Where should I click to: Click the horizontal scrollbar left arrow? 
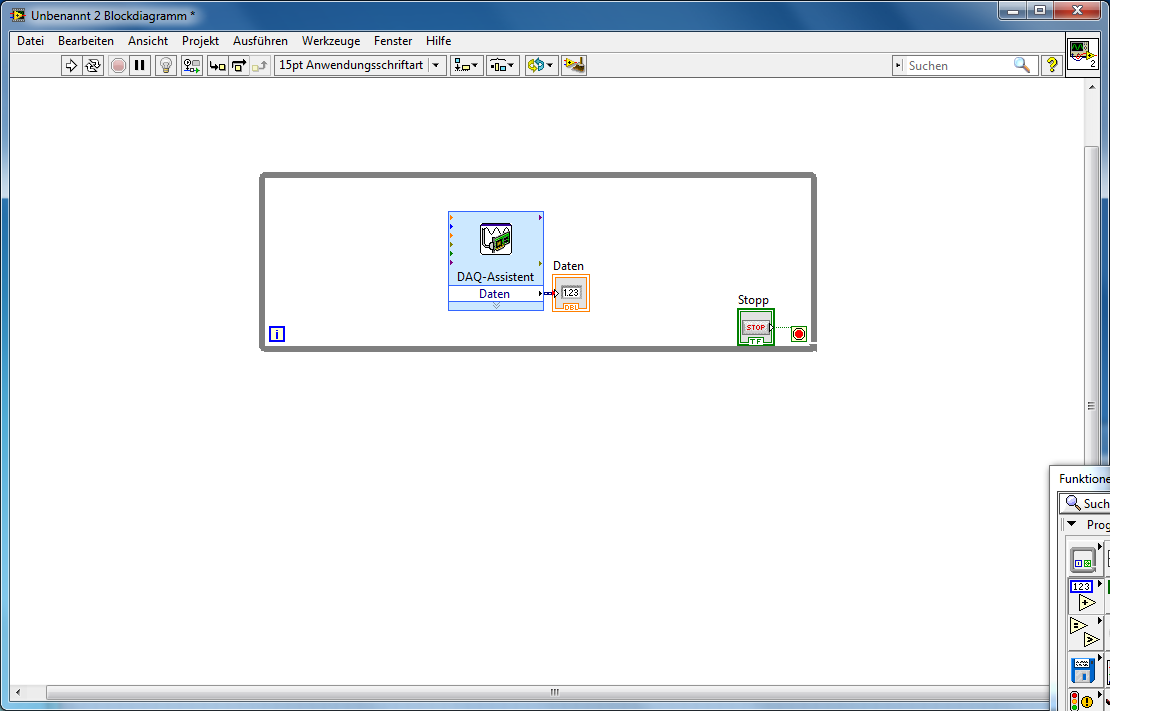[x=18, y=692]
